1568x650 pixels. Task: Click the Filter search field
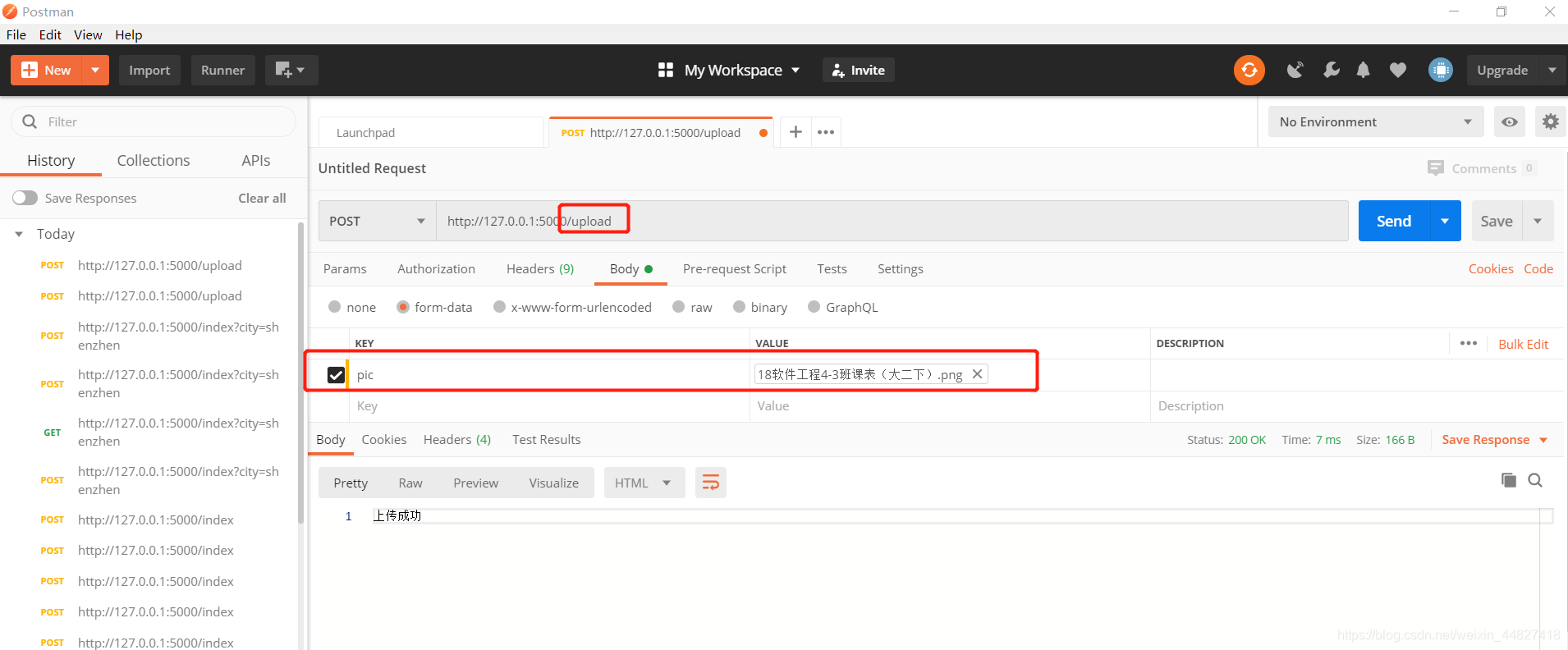tap(154, 121)
